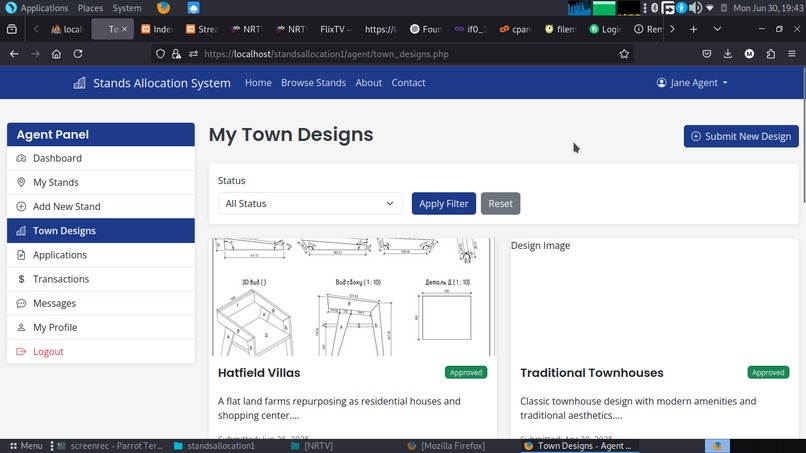Click the padlock site security icon
The width and height of the screenshot is (806, 453).
[x=176, y=54]
